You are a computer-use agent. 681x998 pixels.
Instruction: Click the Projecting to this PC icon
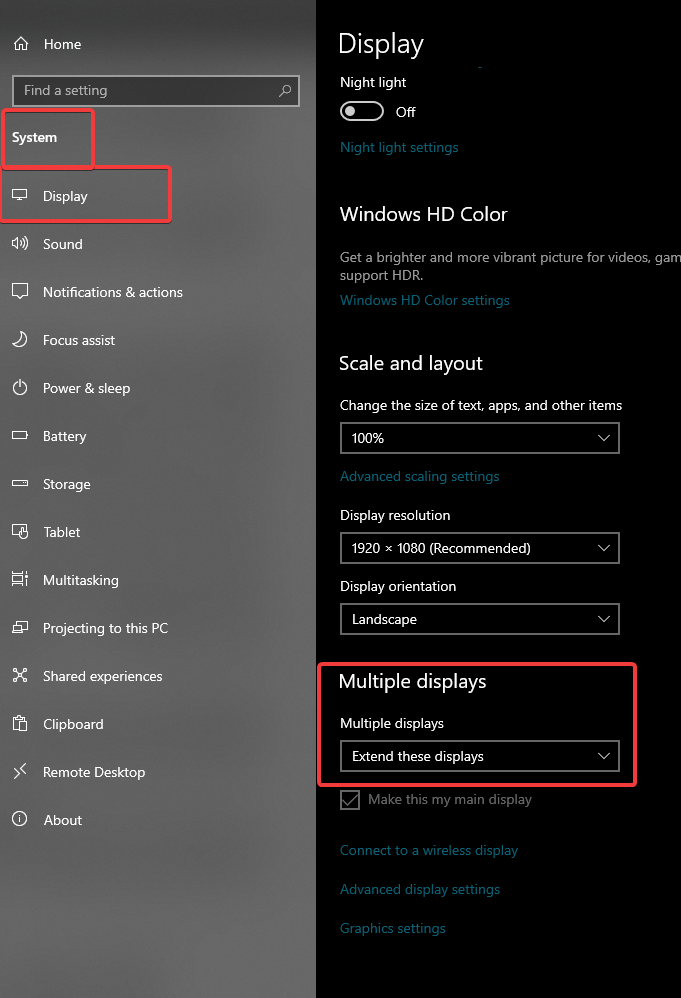coord(20,628)
